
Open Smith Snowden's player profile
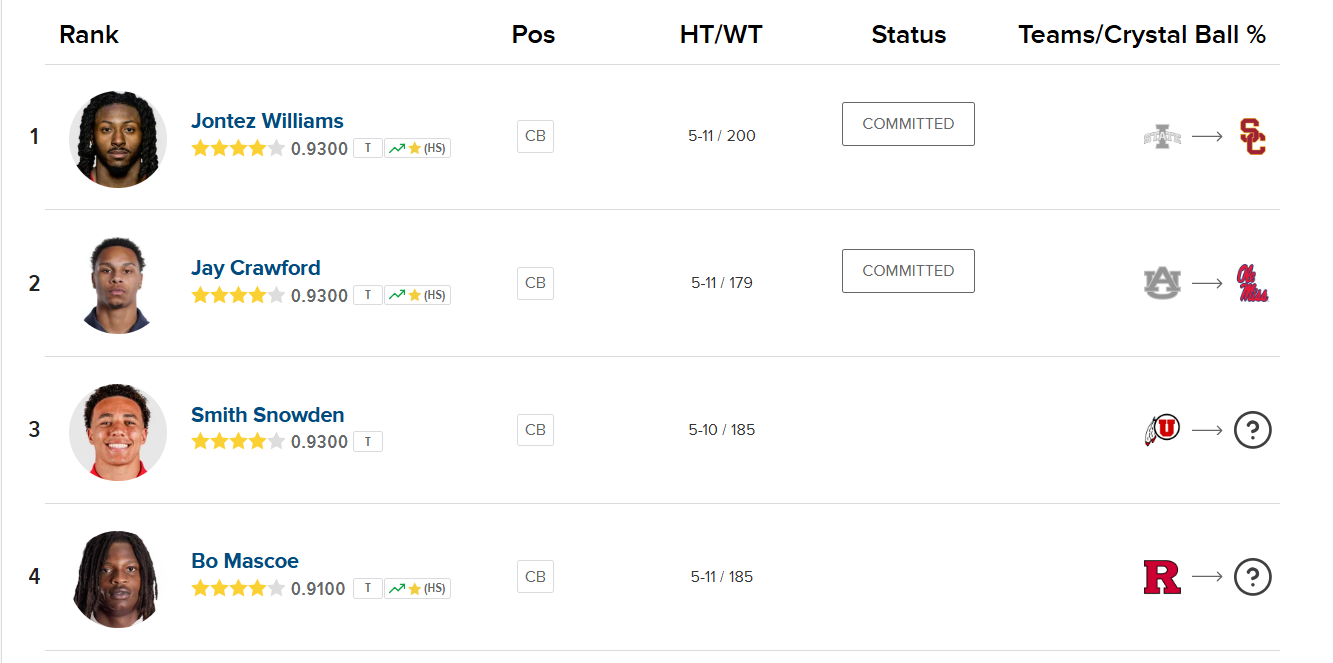pos(267,415)
